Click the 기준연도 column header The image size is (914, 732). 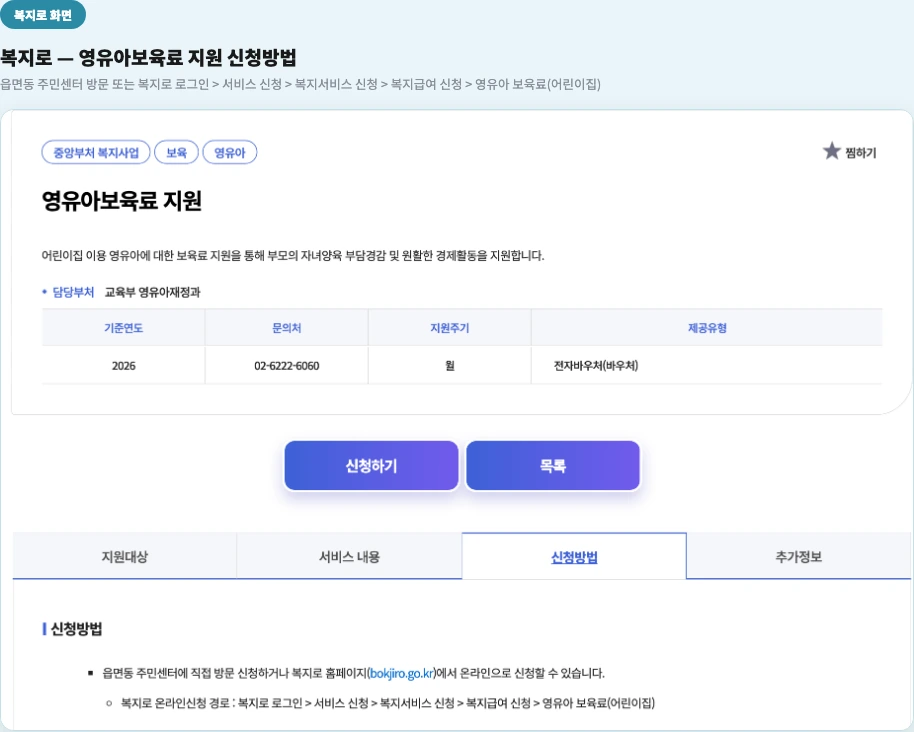pyautogui.click(x=124, y=328)
